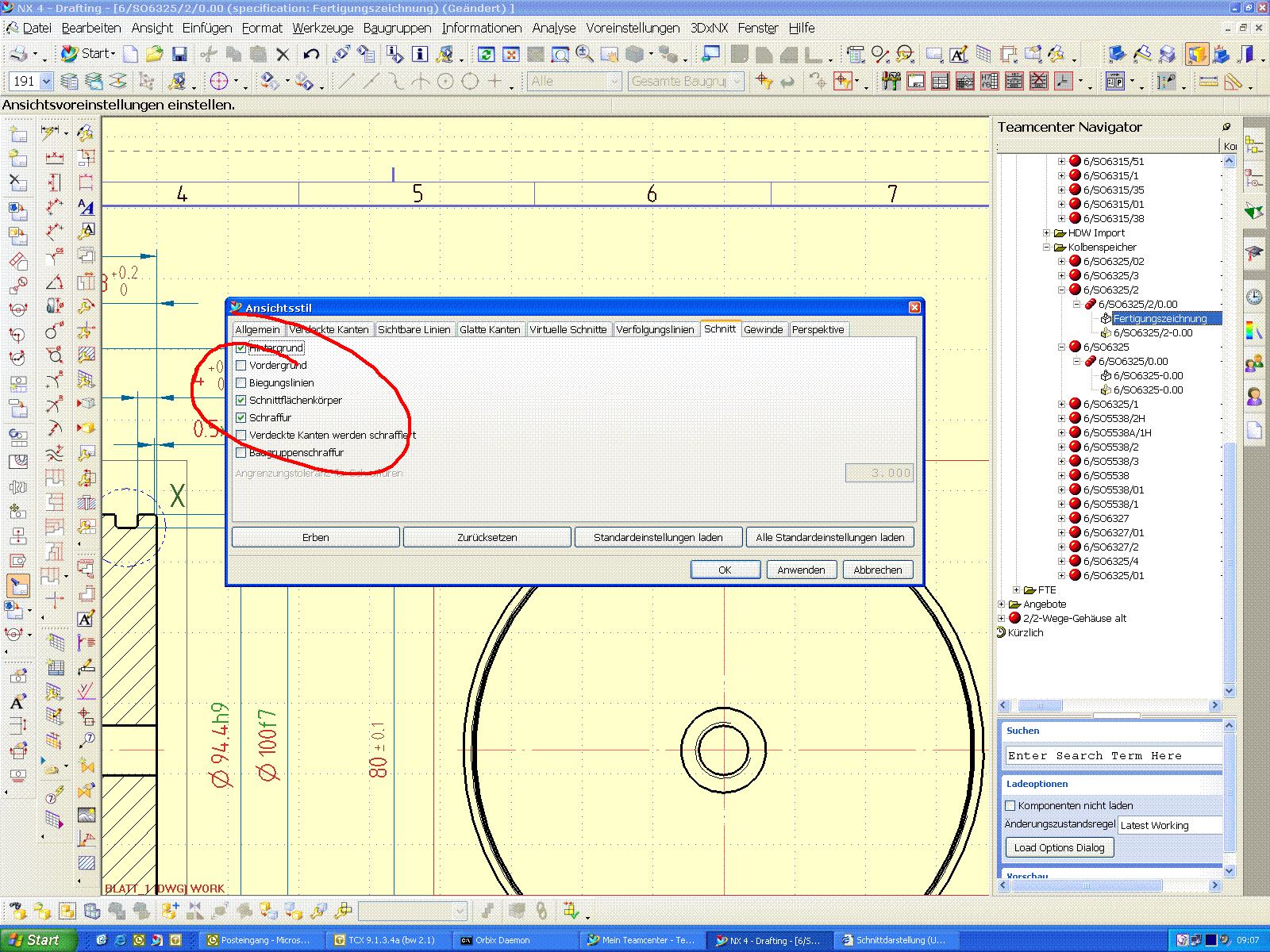
Task: Click the printer icon in the toolbar
Action: pyautogui.click(x=19, y=54)
